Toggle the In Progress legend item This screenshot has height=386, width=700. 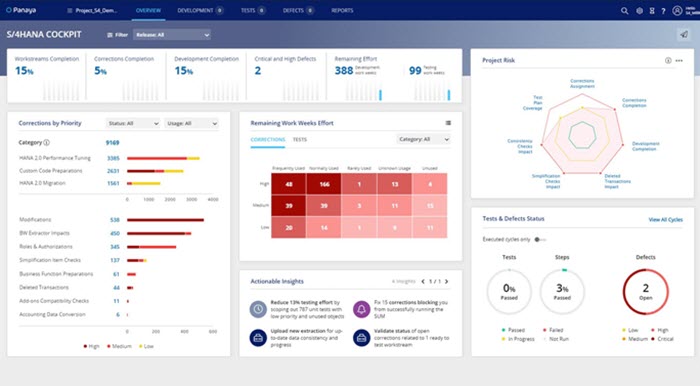point(518,339)
